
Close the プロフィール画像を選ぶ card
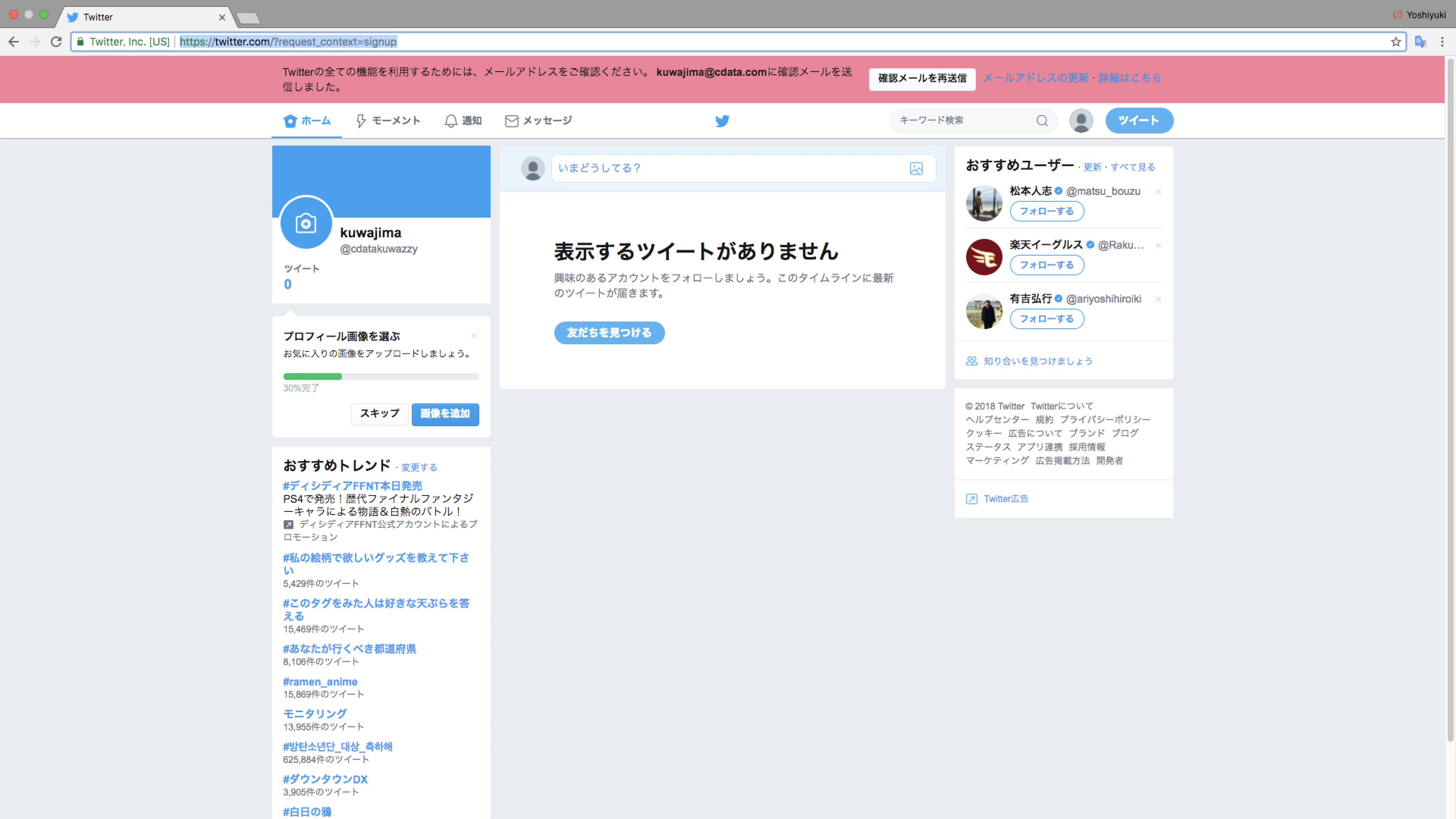[x=474, y=336]
